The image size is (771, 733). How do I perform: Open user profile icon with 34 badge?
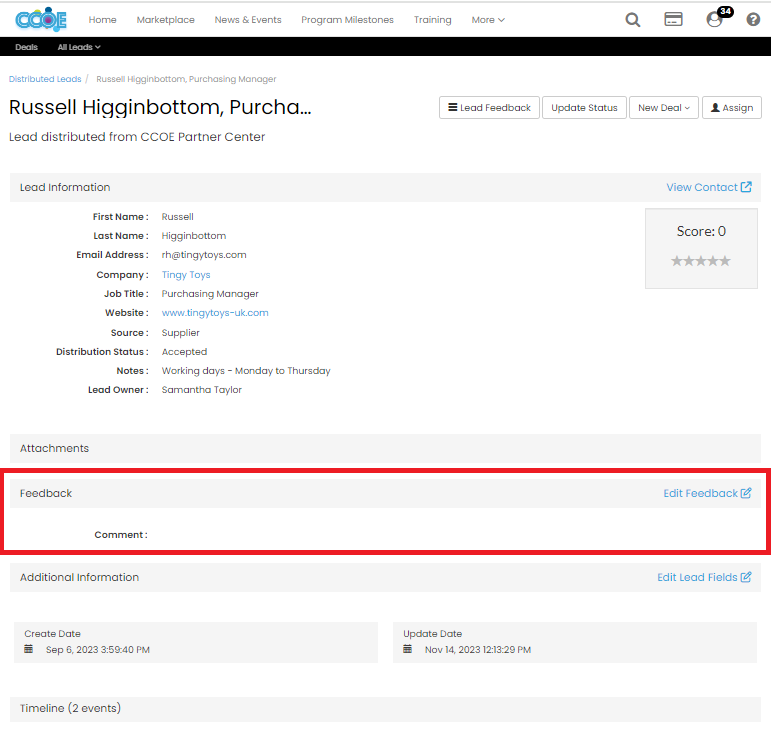point(715,19)
